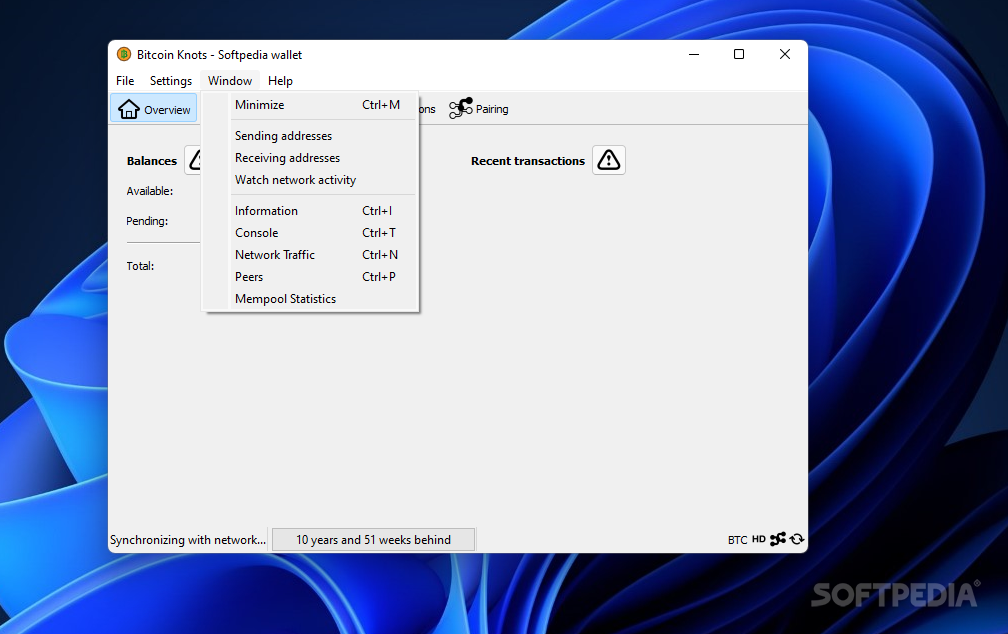Open the Pairing tab icon

pos(460,108)
